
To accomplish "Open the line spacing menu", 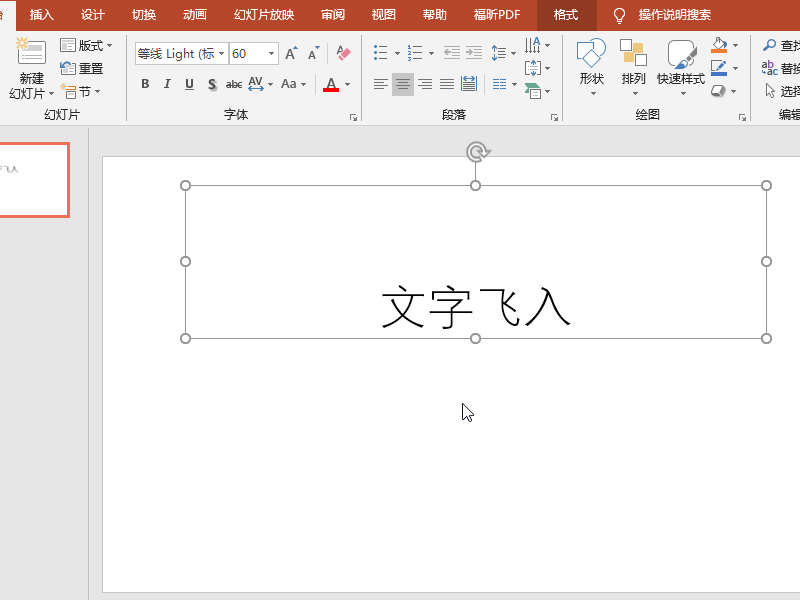I will tap(503, 53).
